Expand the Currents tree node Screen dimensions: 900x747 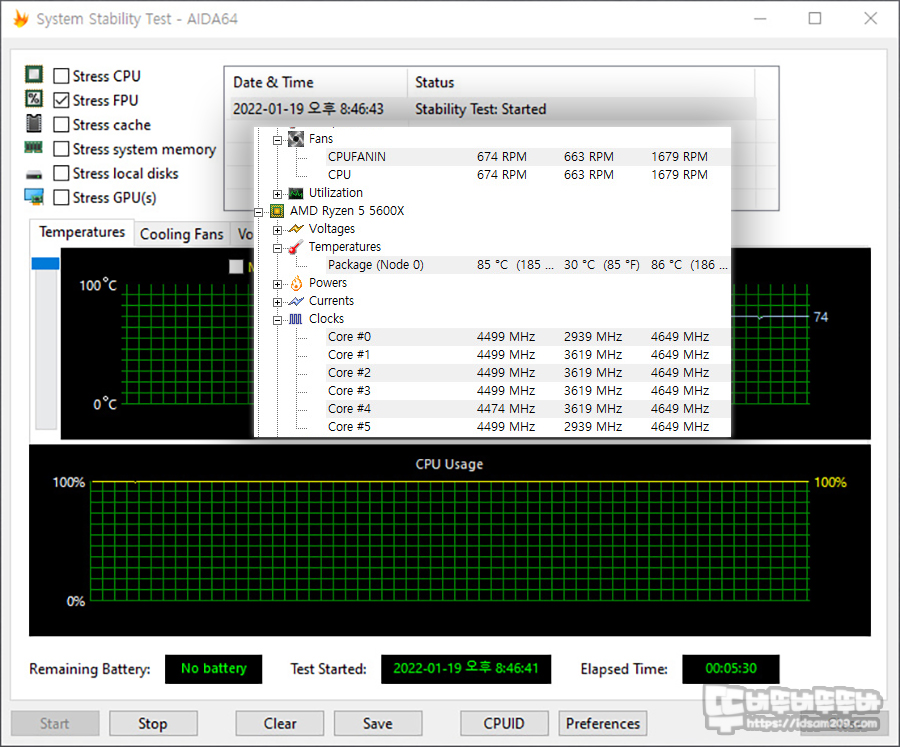tap(277, 302)
